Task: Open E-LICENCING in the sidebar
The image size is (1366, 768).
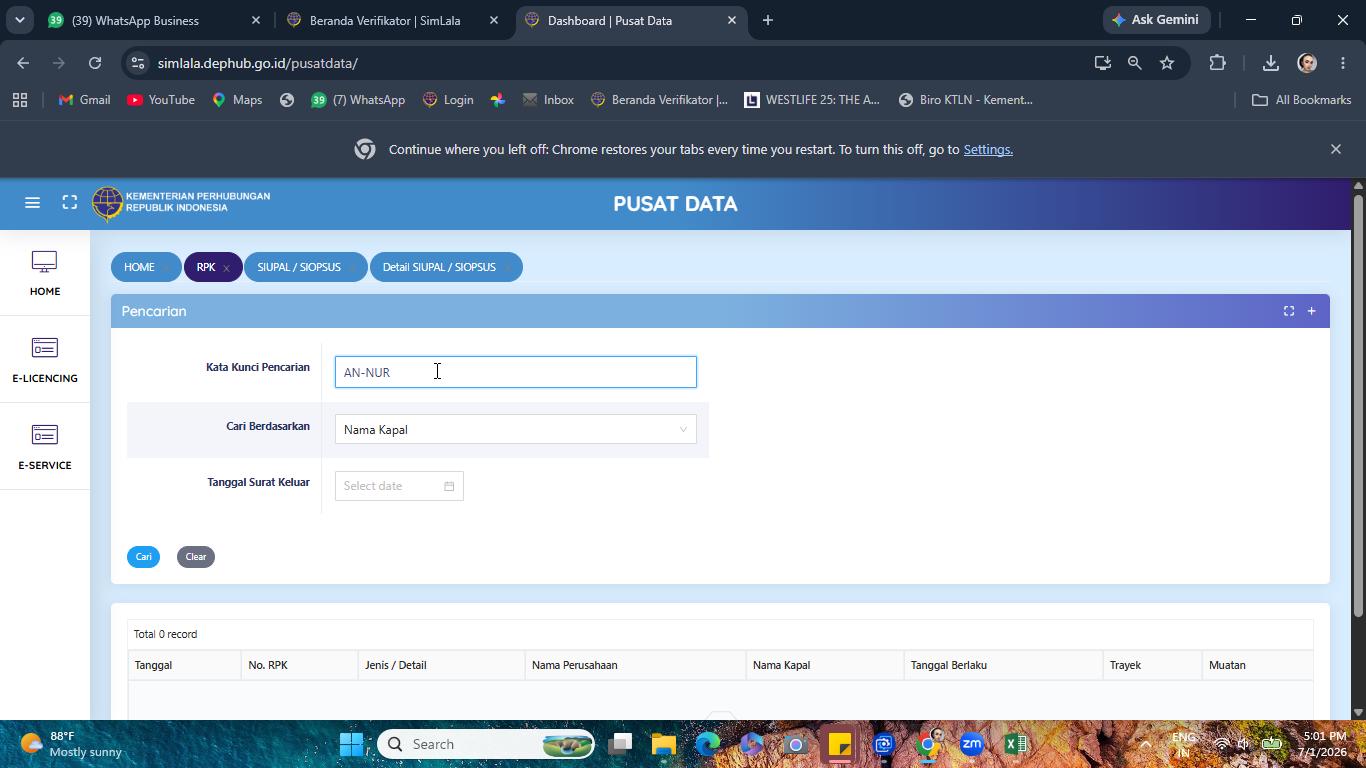Action: click(44, 360)
